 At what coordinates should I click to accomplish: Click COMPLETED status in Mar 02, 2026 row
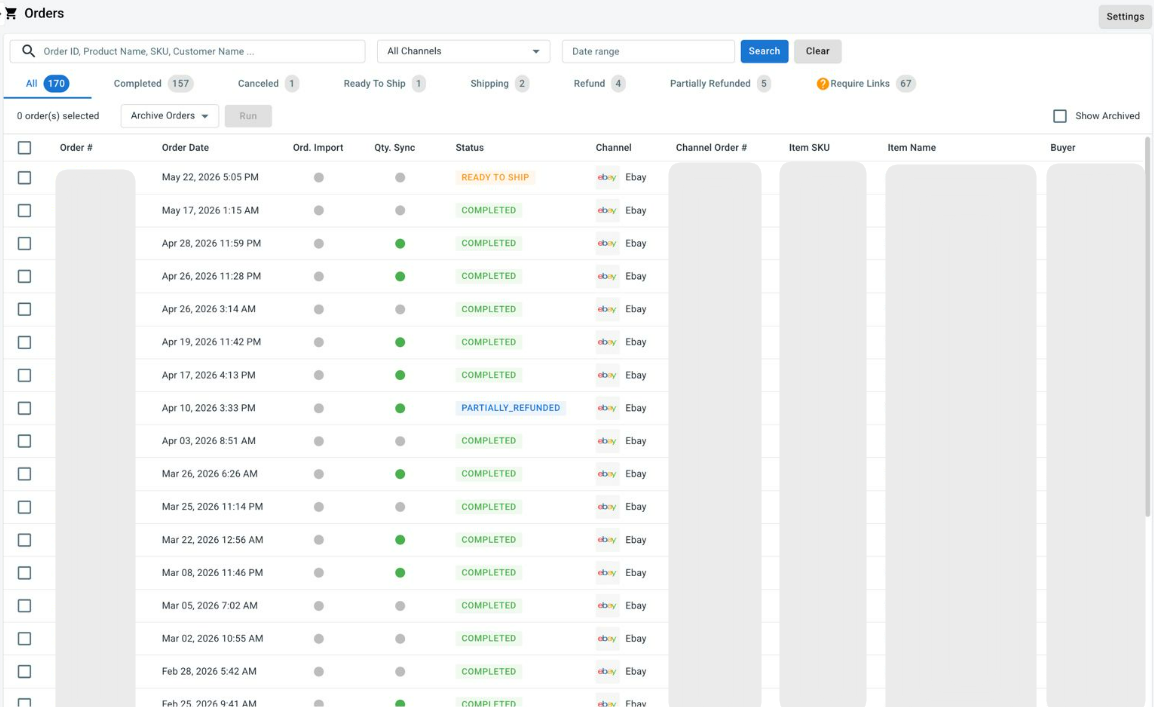coord(489,639)
